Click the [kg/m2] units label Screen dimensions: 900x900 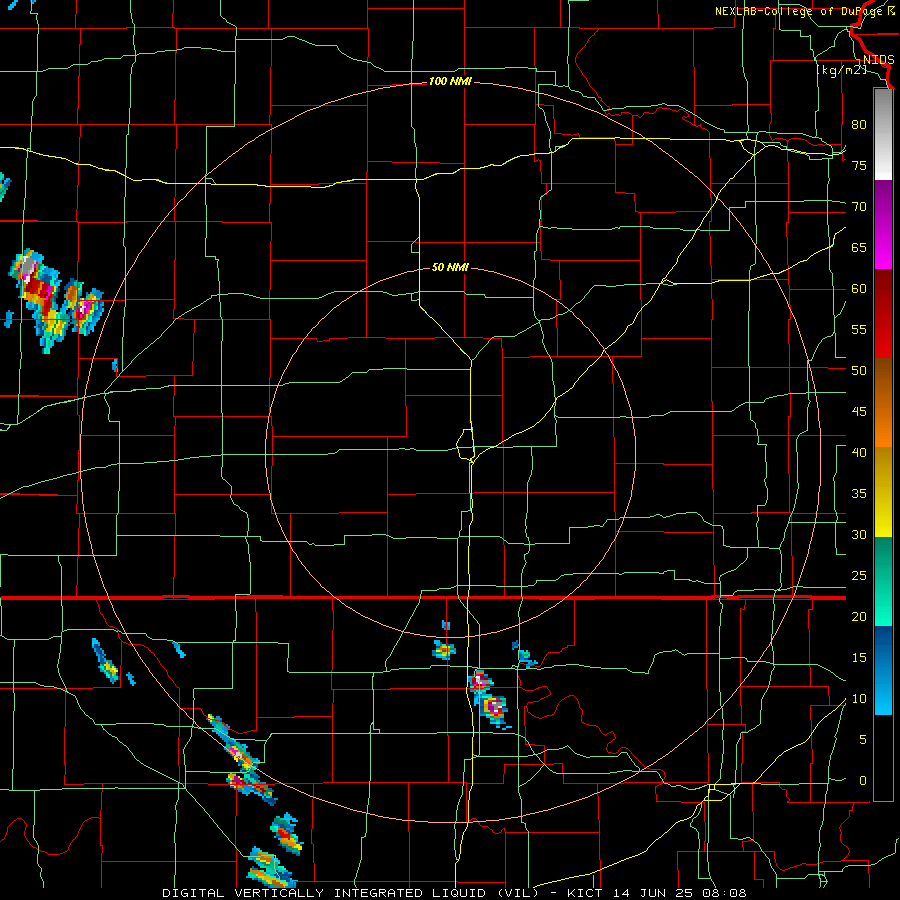pyautogui.click(x=841, y=70)
